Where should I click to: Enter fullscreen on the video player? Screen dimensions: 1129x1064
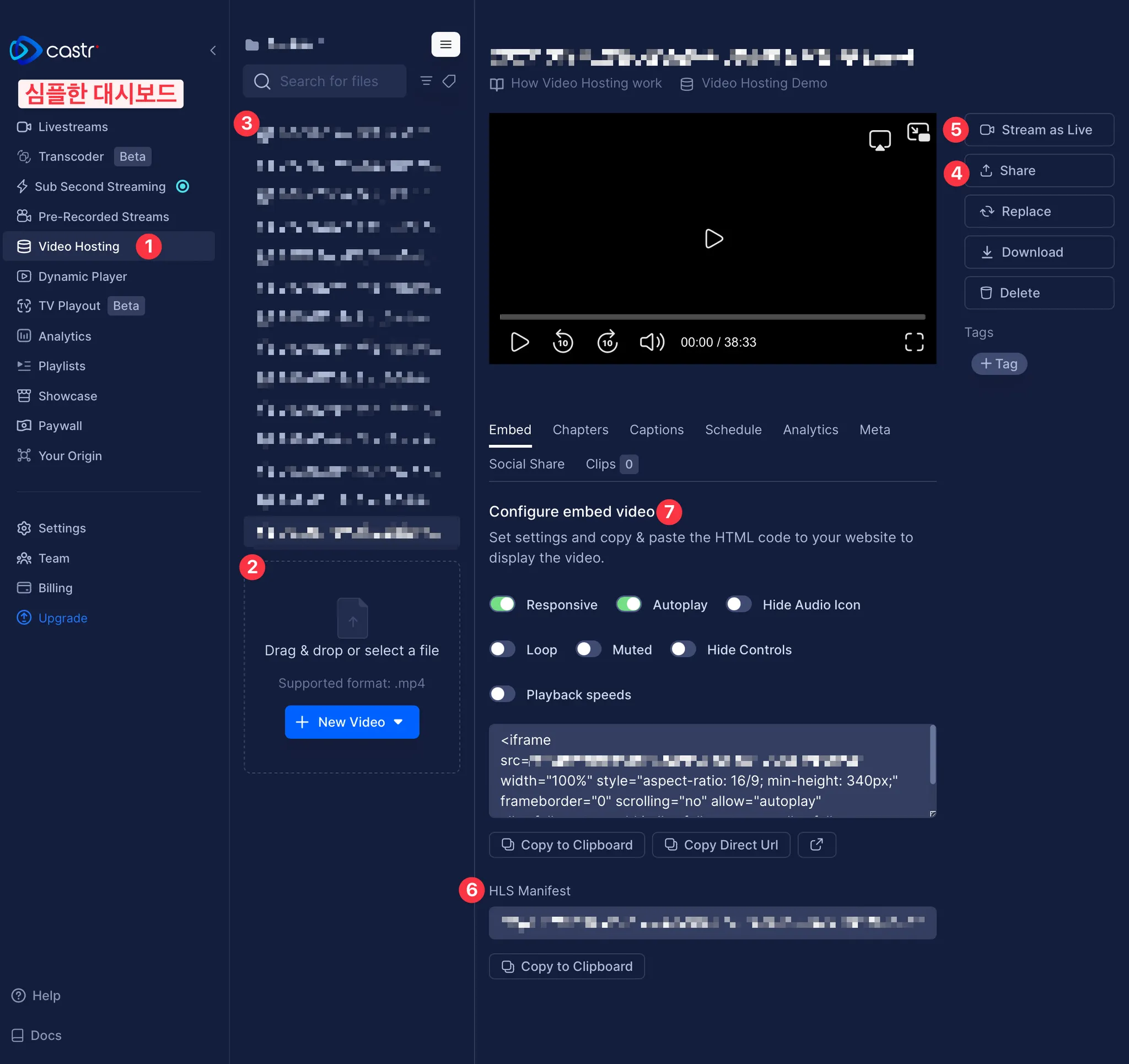click(913, 341)
